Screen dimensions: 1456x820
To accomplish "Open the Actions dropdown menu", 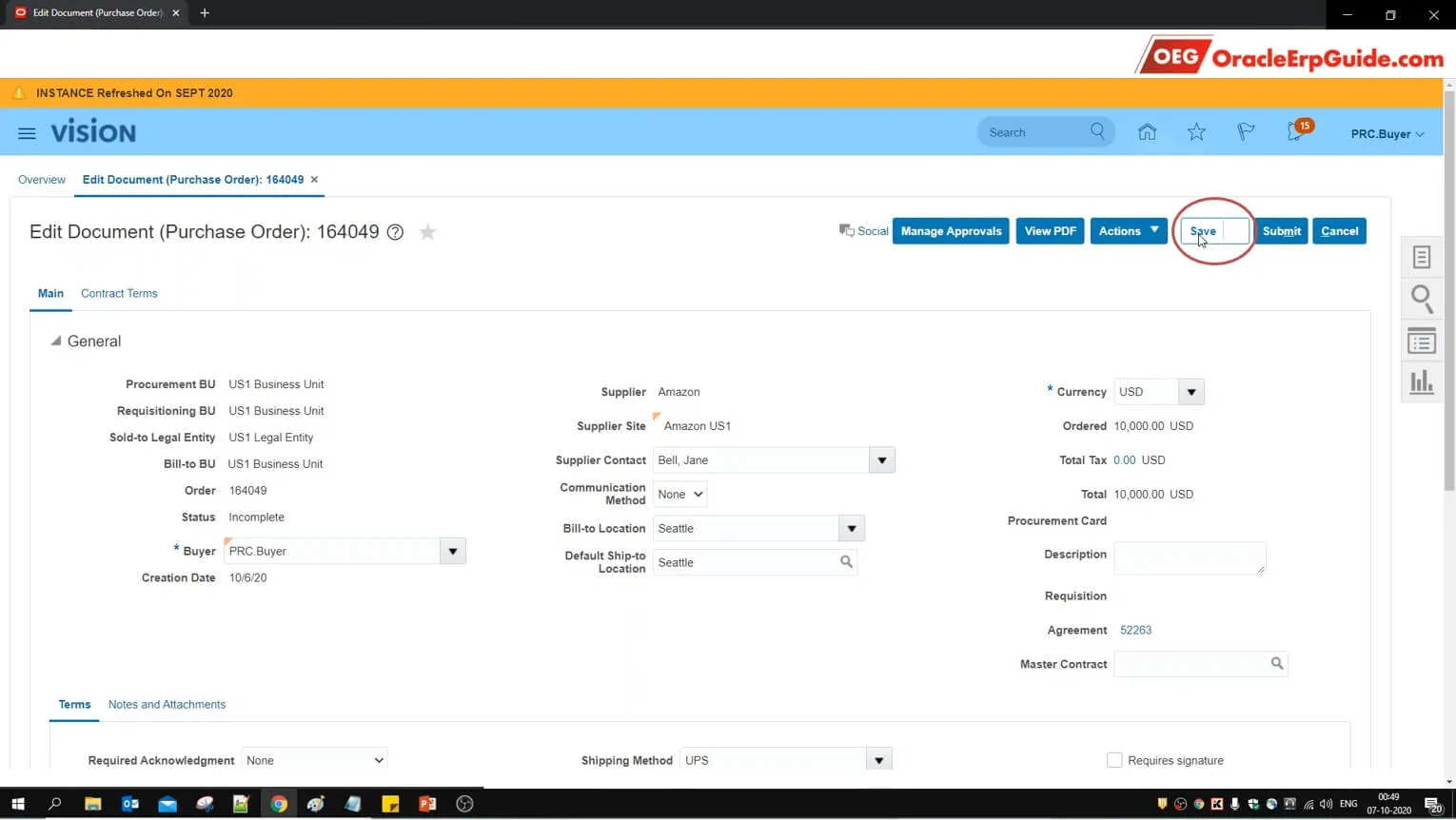I will 1129,231.
